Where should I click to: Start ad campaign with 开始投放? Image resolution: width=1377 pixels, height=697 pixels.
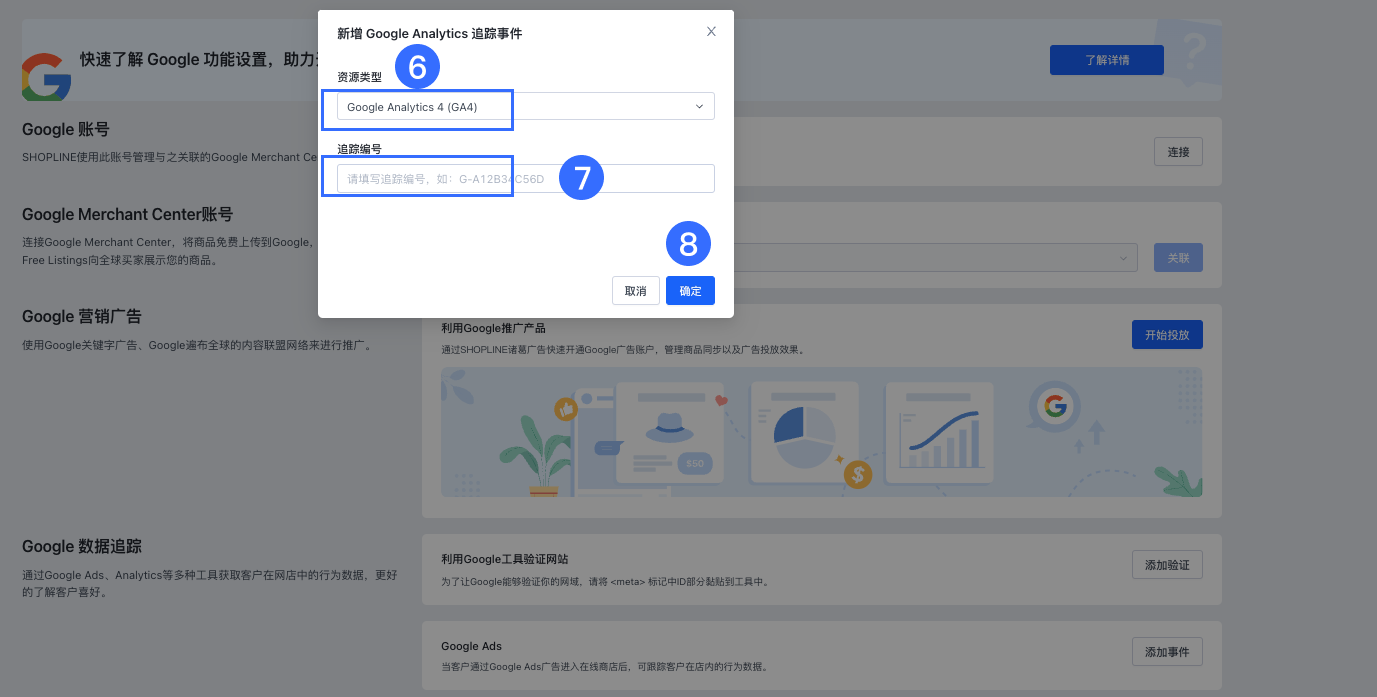1167,334
